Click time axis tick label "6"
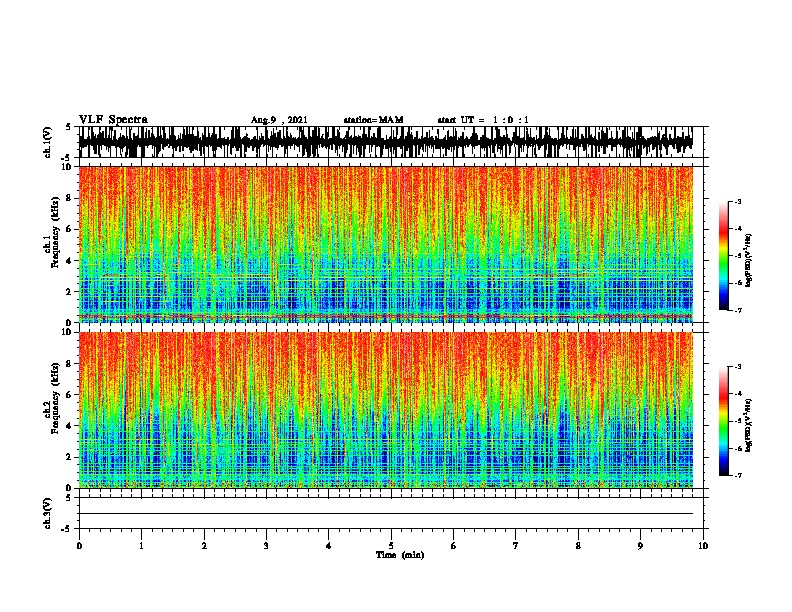 click(x=453, y=546)
